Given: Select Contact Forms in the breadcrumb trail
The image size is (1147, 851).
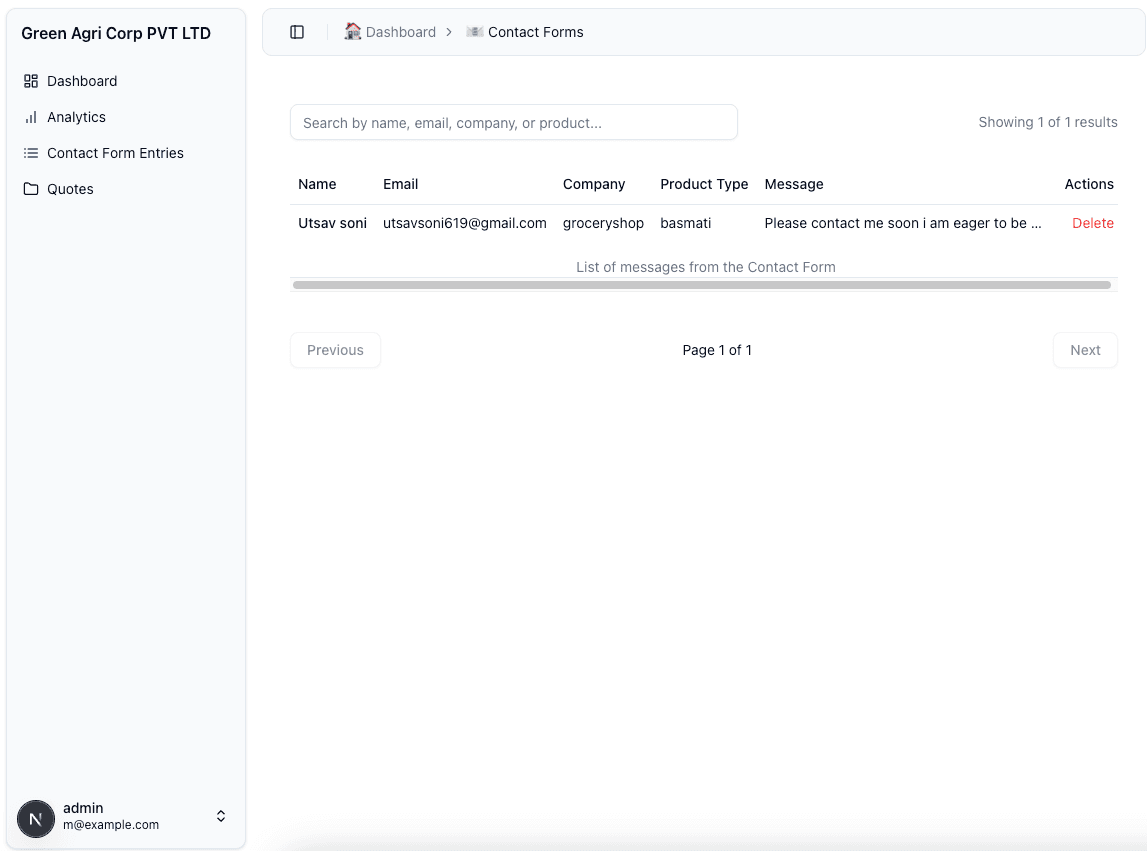Looking at the screenshot, I should point(534,31).
